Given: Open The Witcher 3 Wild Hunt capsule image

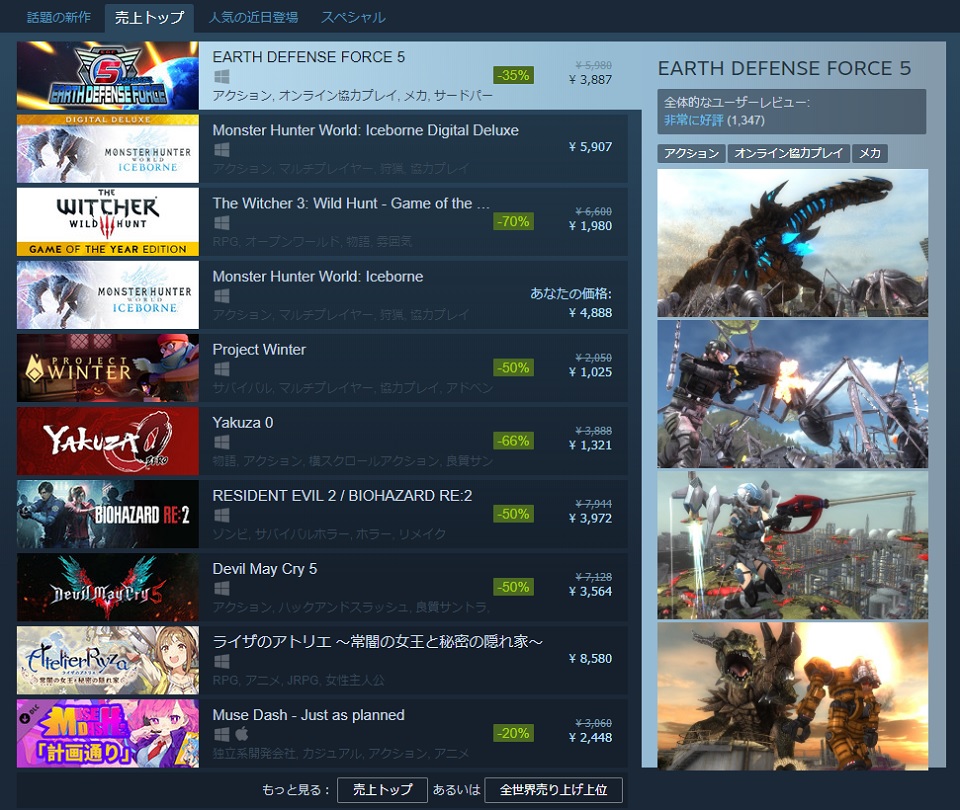Looking at the screenshot, I should coord(108,222).
